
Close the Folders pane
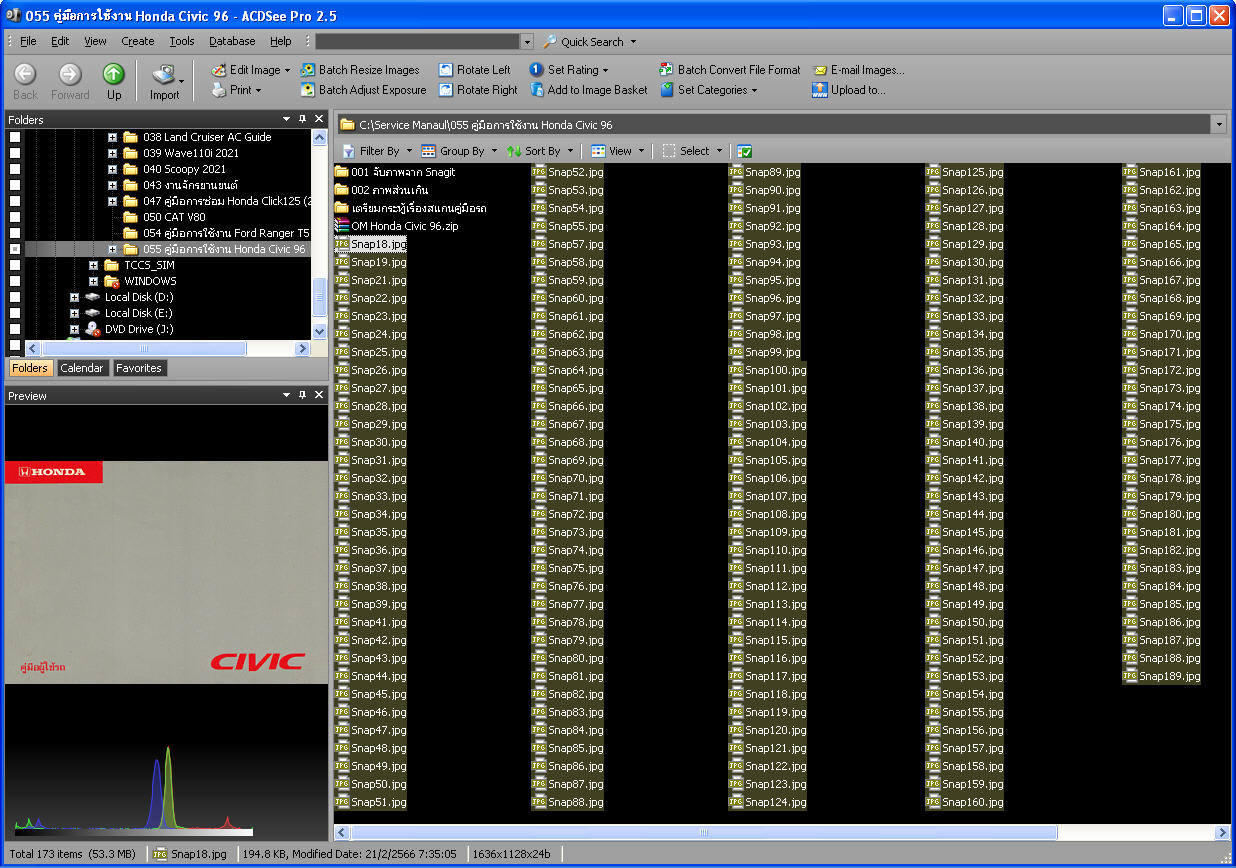coord(319,119)
